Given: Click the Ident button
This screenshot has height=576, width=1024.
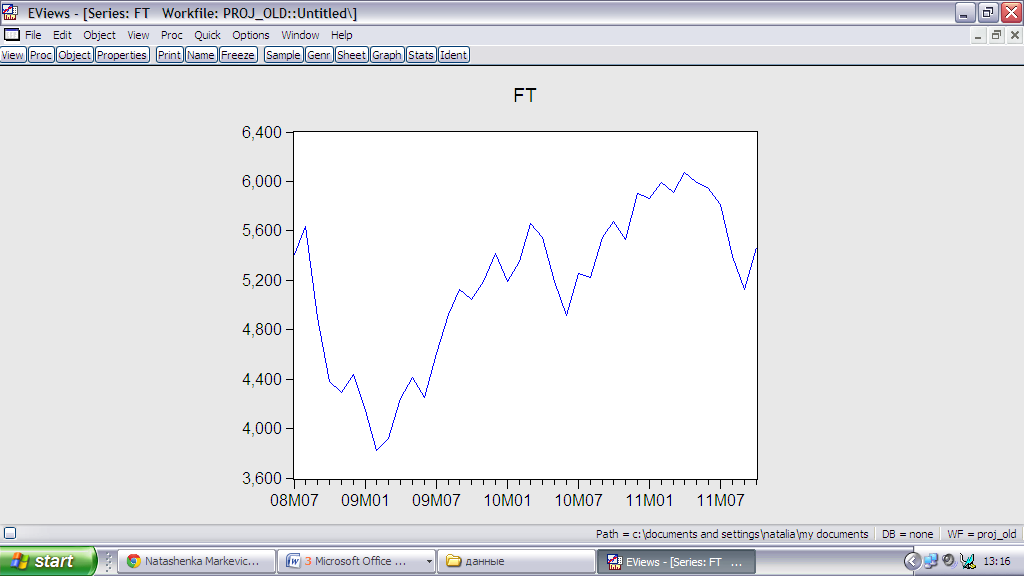Looking at the screenshot, I should click(453, 55).
